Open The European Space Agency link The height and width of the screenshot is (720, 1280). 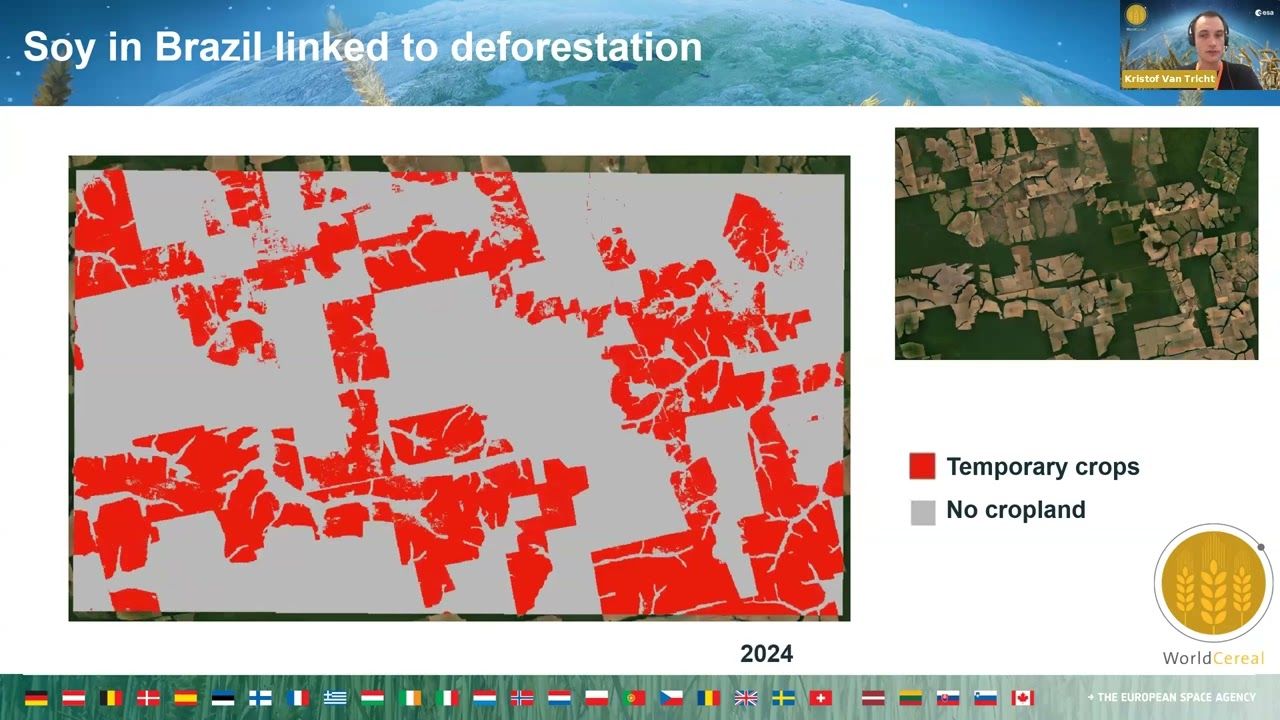1171,698
